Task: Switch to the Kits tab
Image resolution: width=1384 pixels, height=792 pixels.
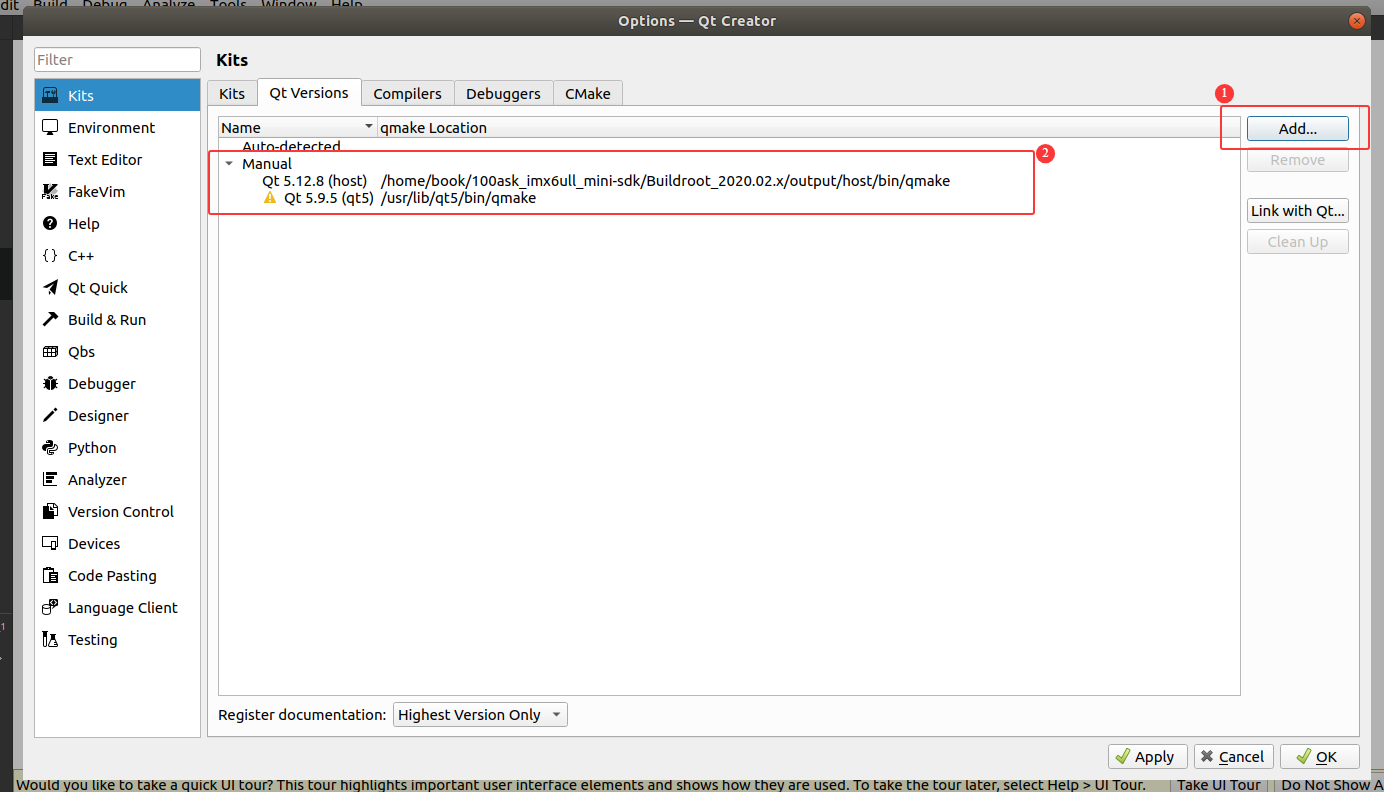Action: coord(232,94)
